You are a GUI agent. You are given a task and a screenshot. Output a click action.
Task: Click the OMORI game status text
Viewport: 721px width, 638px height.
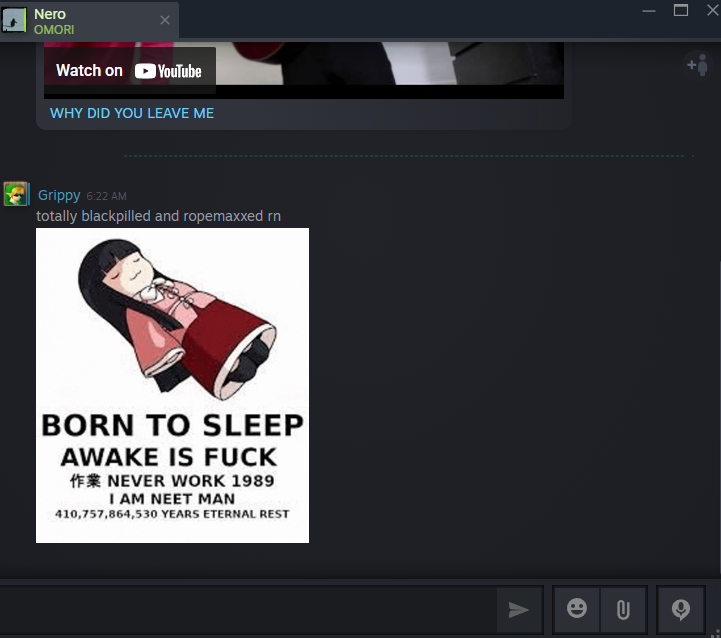(x=54, y=30)
